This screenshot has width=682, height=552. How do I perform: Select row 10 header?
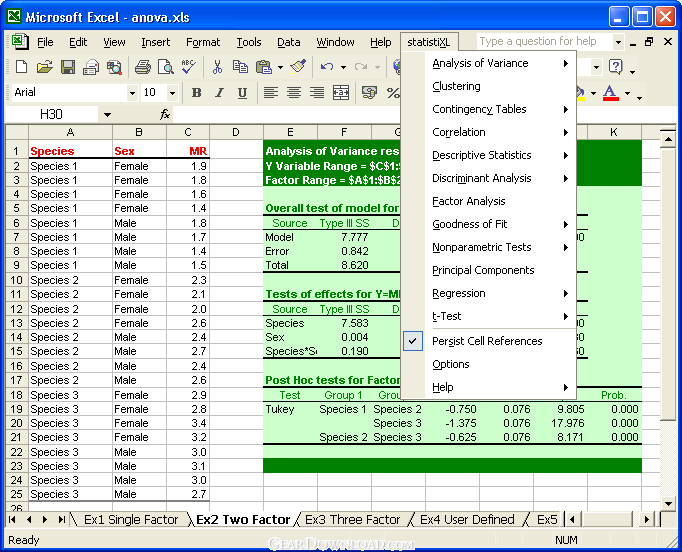[17, 280]
